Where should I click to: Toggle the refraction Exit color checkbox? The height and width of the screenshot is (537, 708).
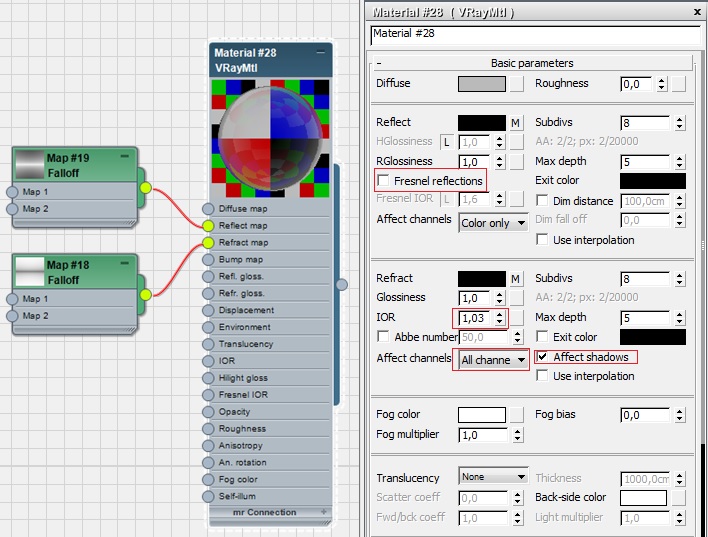click(542, 336)
